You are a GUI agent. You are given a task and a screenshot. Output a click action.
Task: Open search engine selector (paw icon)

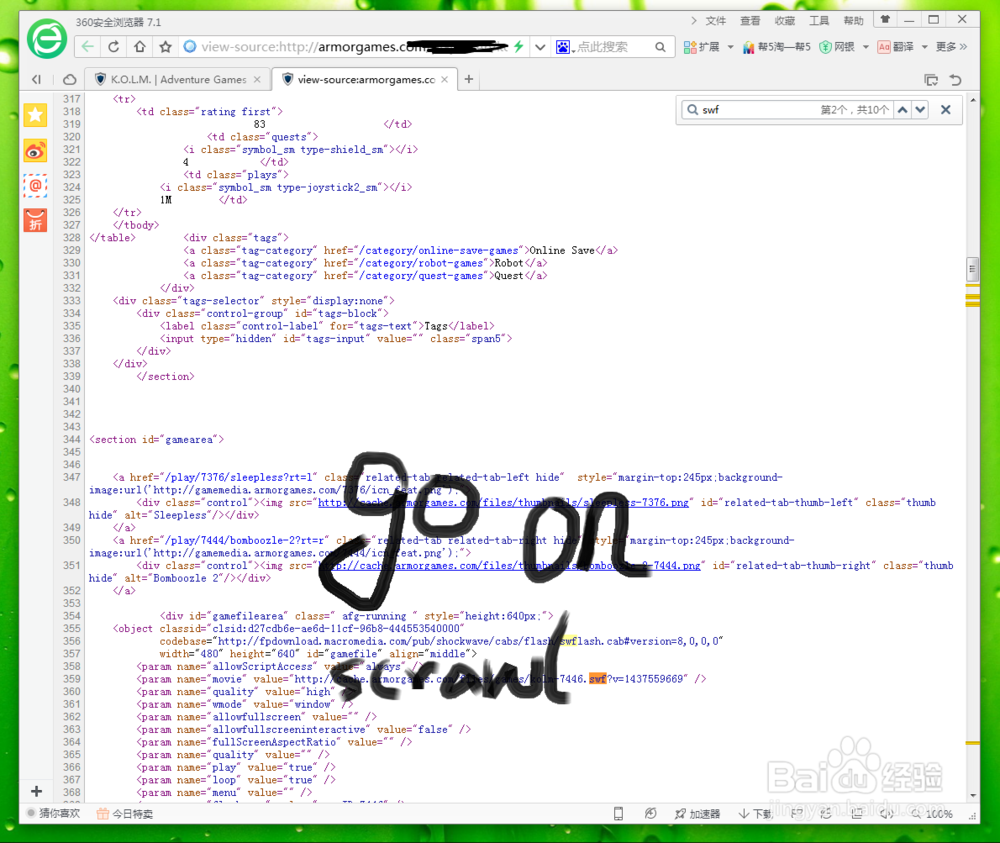[564, 47]
